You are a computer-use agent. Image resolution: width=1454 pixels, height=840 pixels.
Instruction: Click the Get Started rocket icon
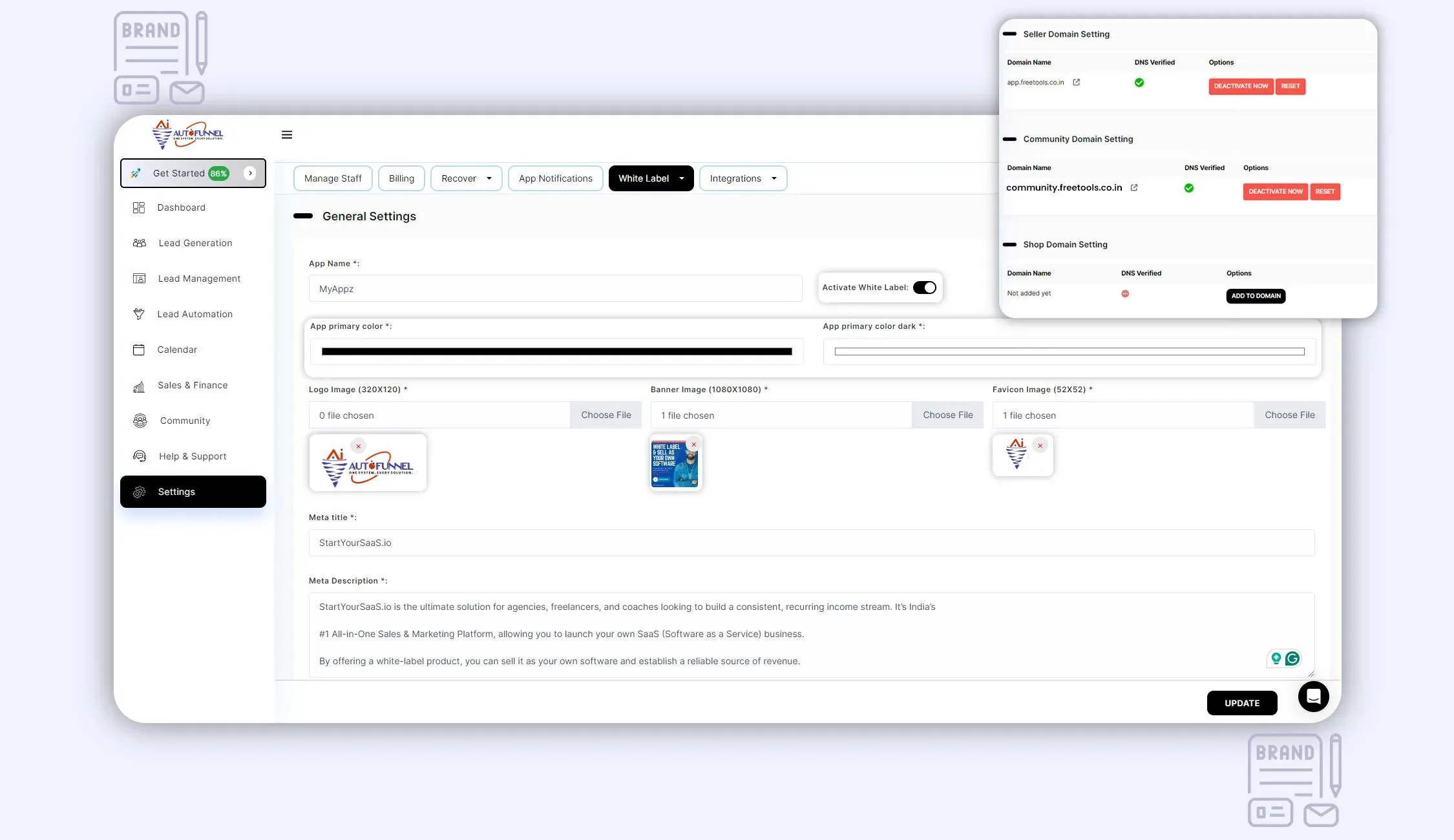coord(135,173)
